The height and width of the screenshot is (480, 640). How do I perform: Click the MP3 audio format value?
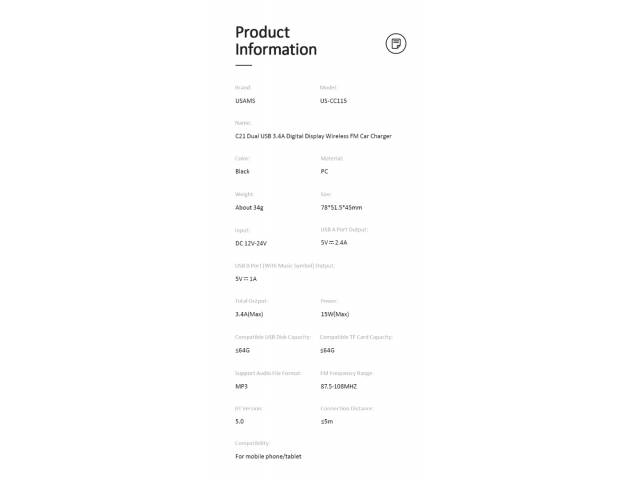click(241, 386)
